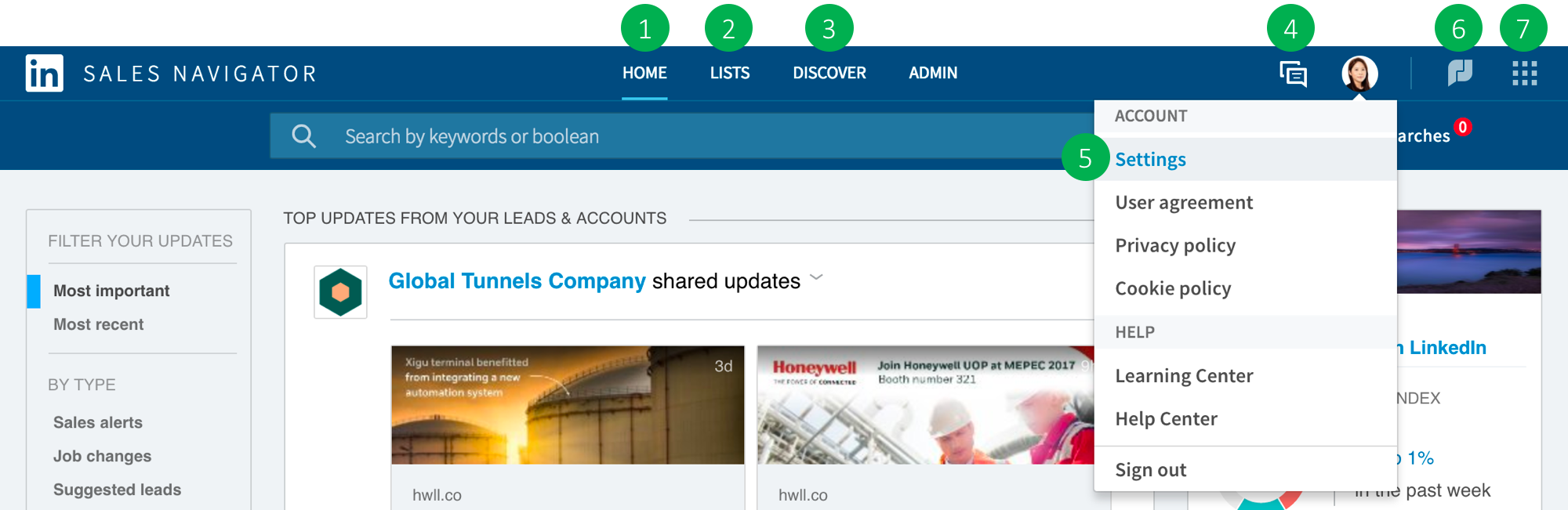Open Cookie policy menu item
This screenshot has width=1568, height=510.
(x=1246, y=288)
